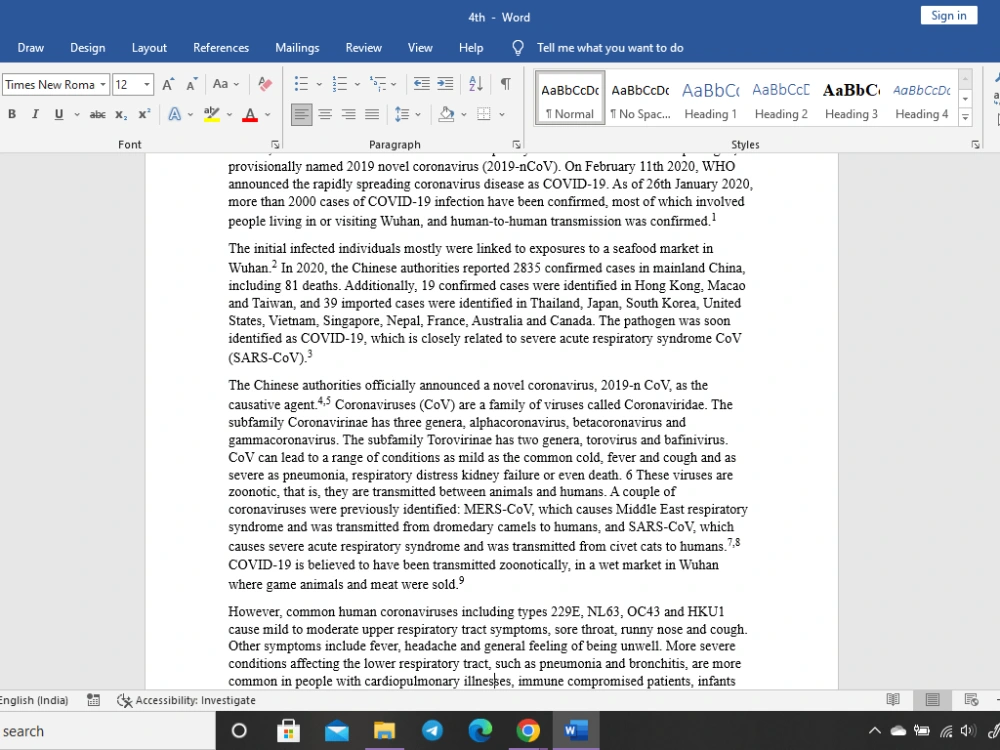This screenshot has width=1000, height=750.
Task: Apply the Normal style
Action: (570, 99)
